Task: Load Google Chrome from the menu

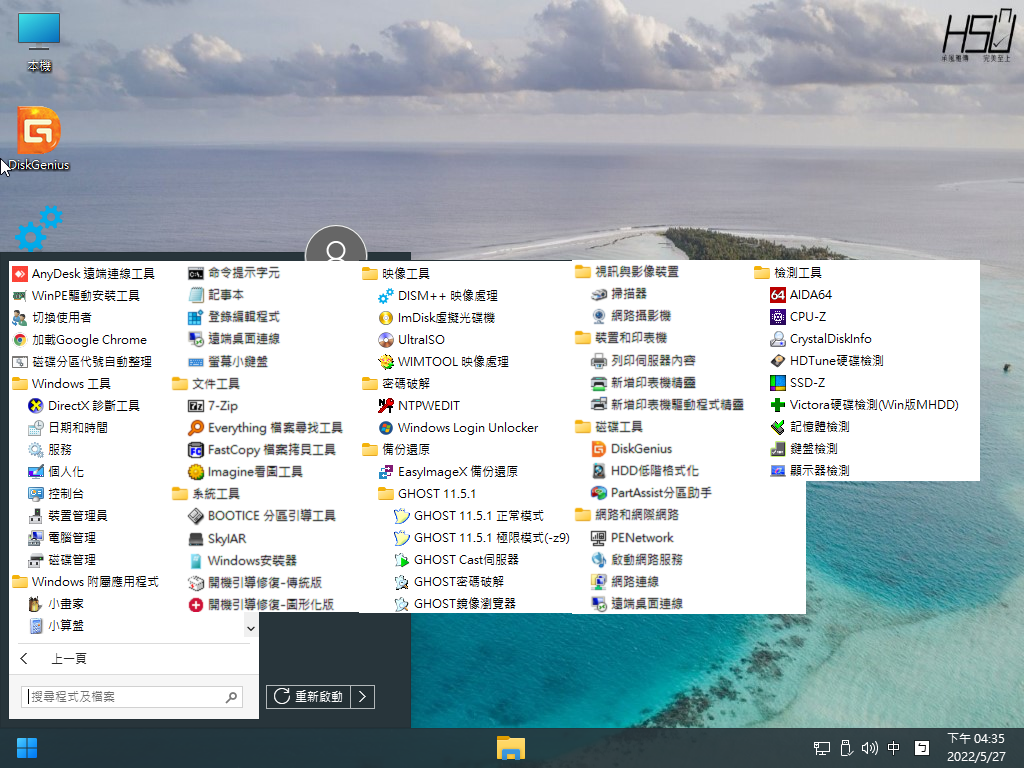Action: 80,340
